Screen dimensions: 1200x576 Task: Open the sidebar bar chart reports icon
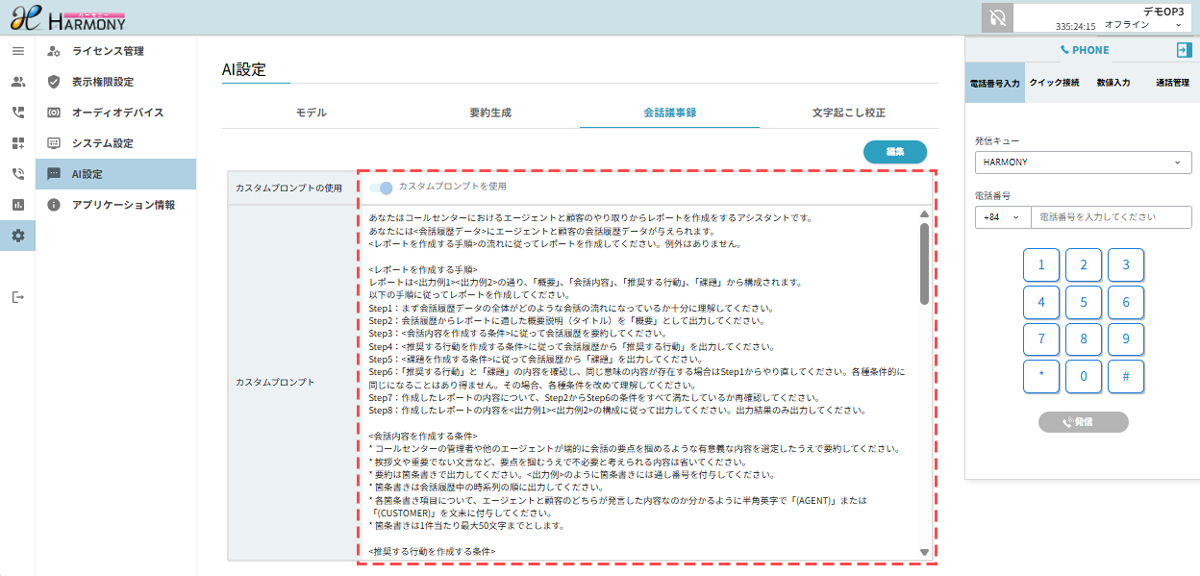[18, 205]
